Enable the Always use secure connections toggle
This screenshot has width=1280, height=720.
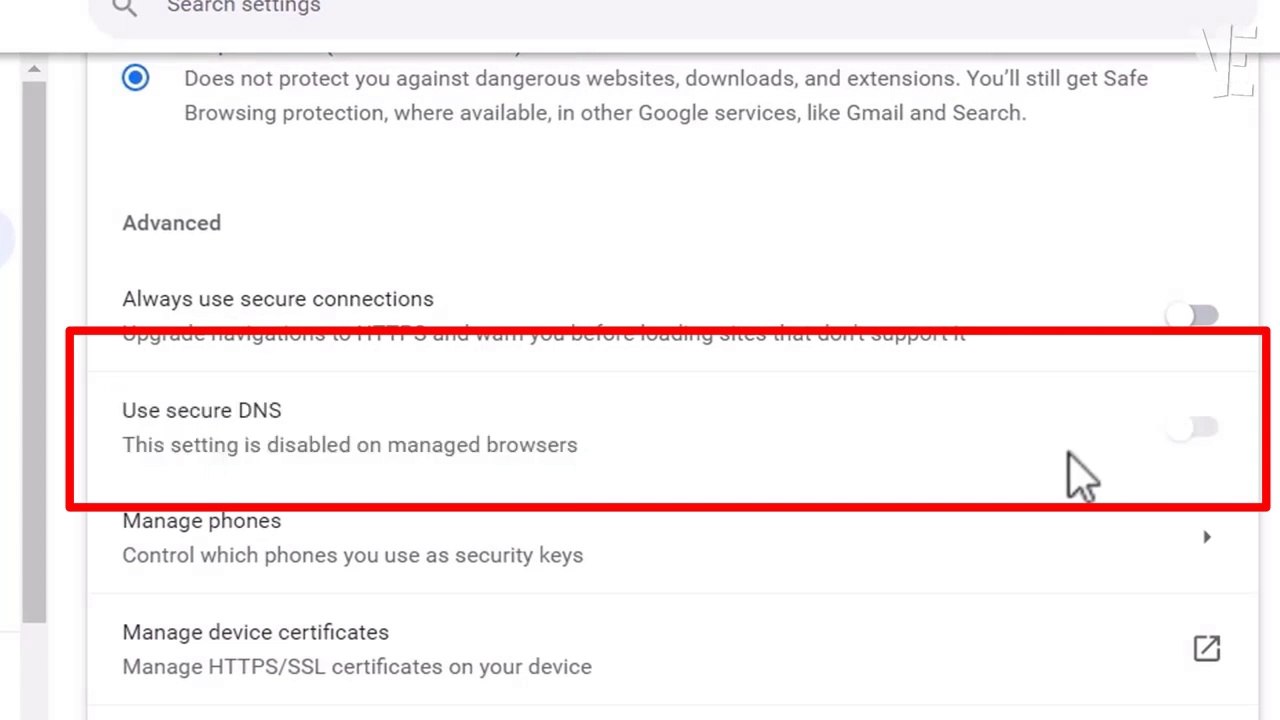[1192, 316]
